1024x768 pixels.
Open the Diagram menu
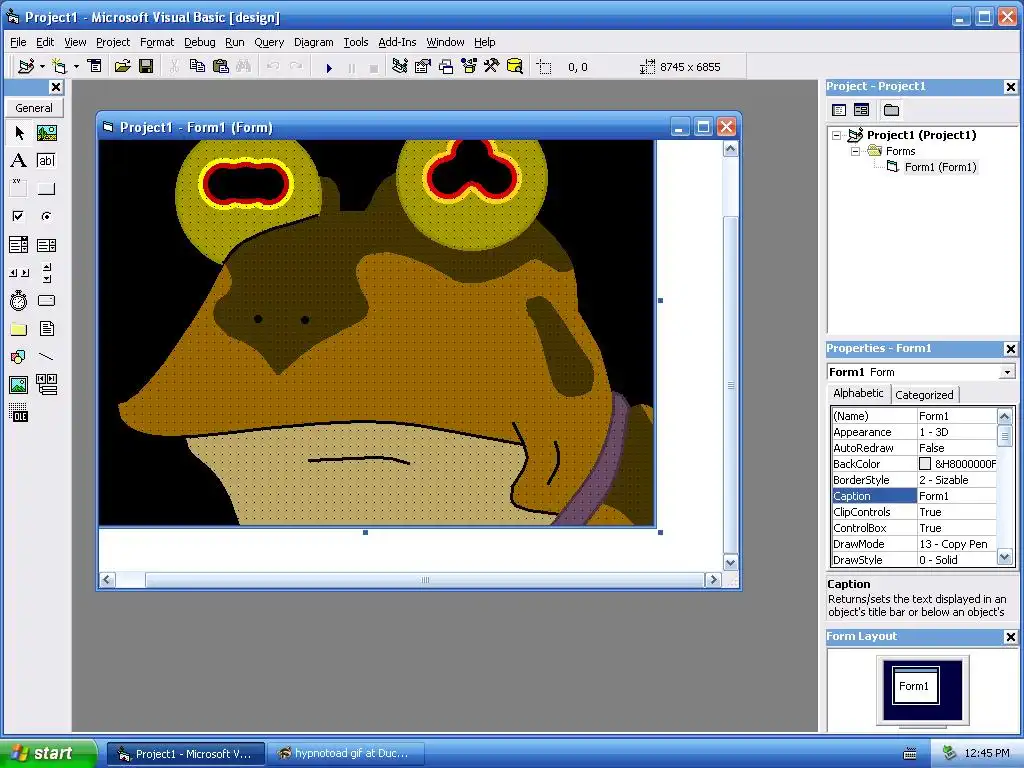pos(313,42)
